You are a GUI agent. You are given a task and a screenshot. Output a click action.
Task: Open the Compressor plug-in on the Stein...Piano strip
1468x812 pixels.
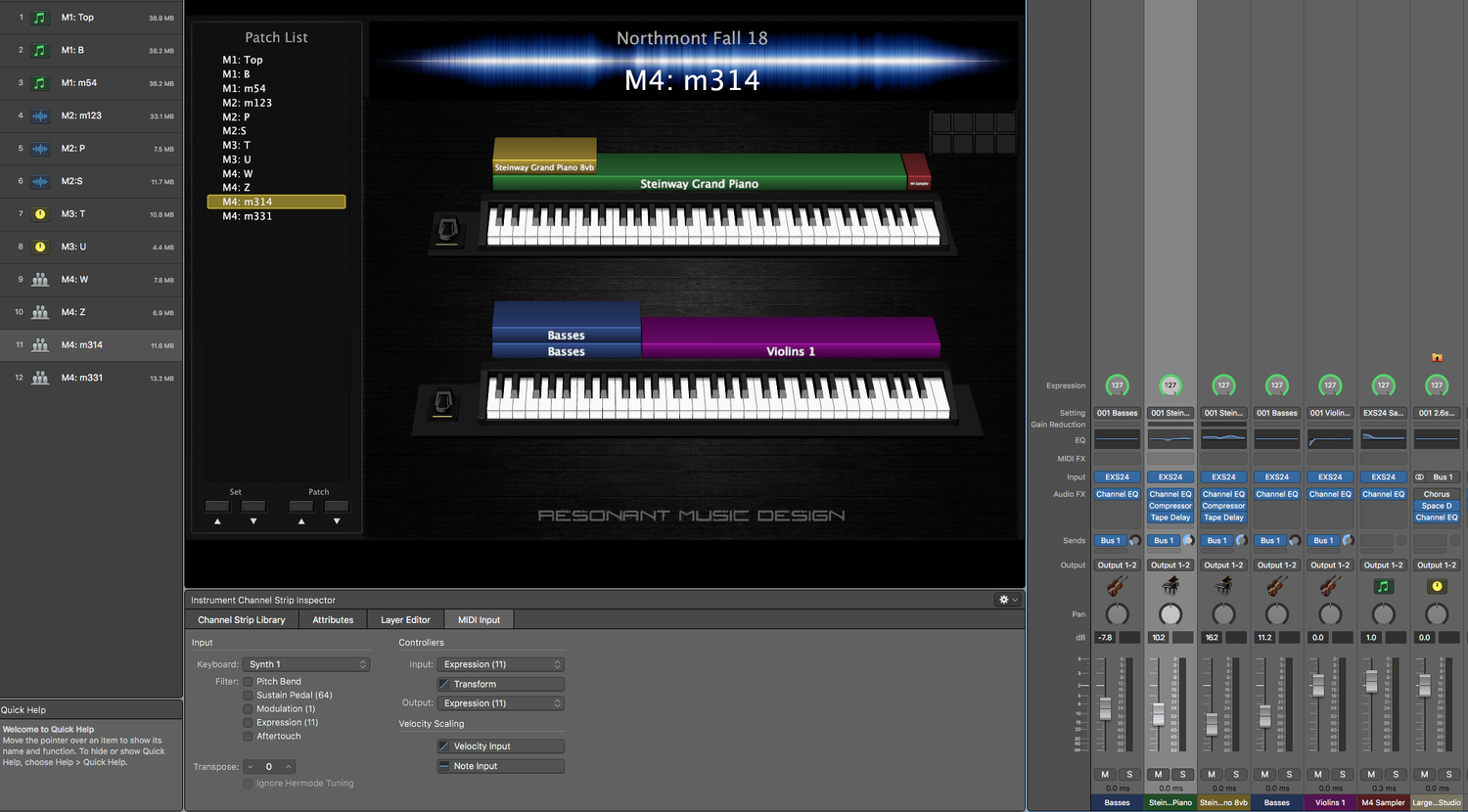click(x=1170, y=506)
